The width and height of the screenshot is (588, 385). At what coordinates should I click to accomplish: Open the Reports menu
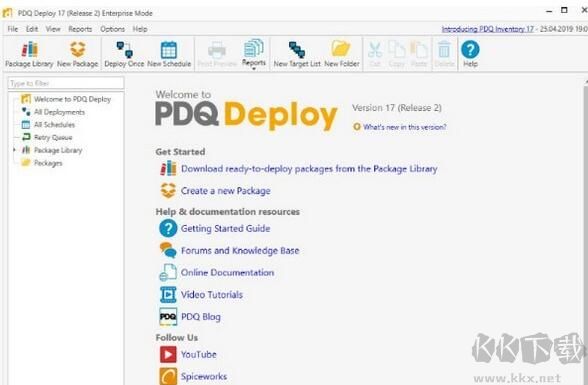point(80,29)
